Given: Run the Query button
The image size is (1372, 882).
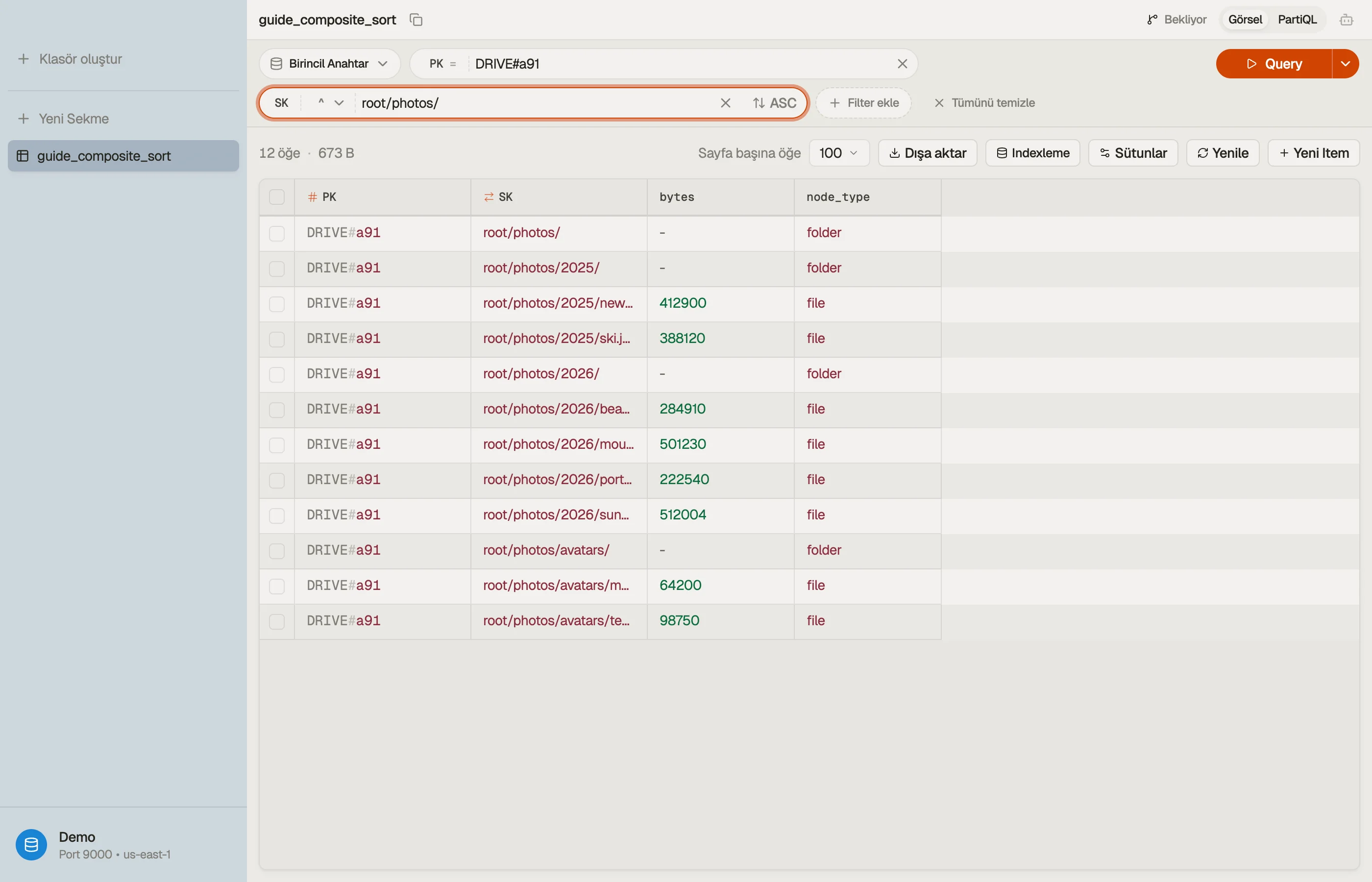Looking at the screenshot, I should point(1274,64).
